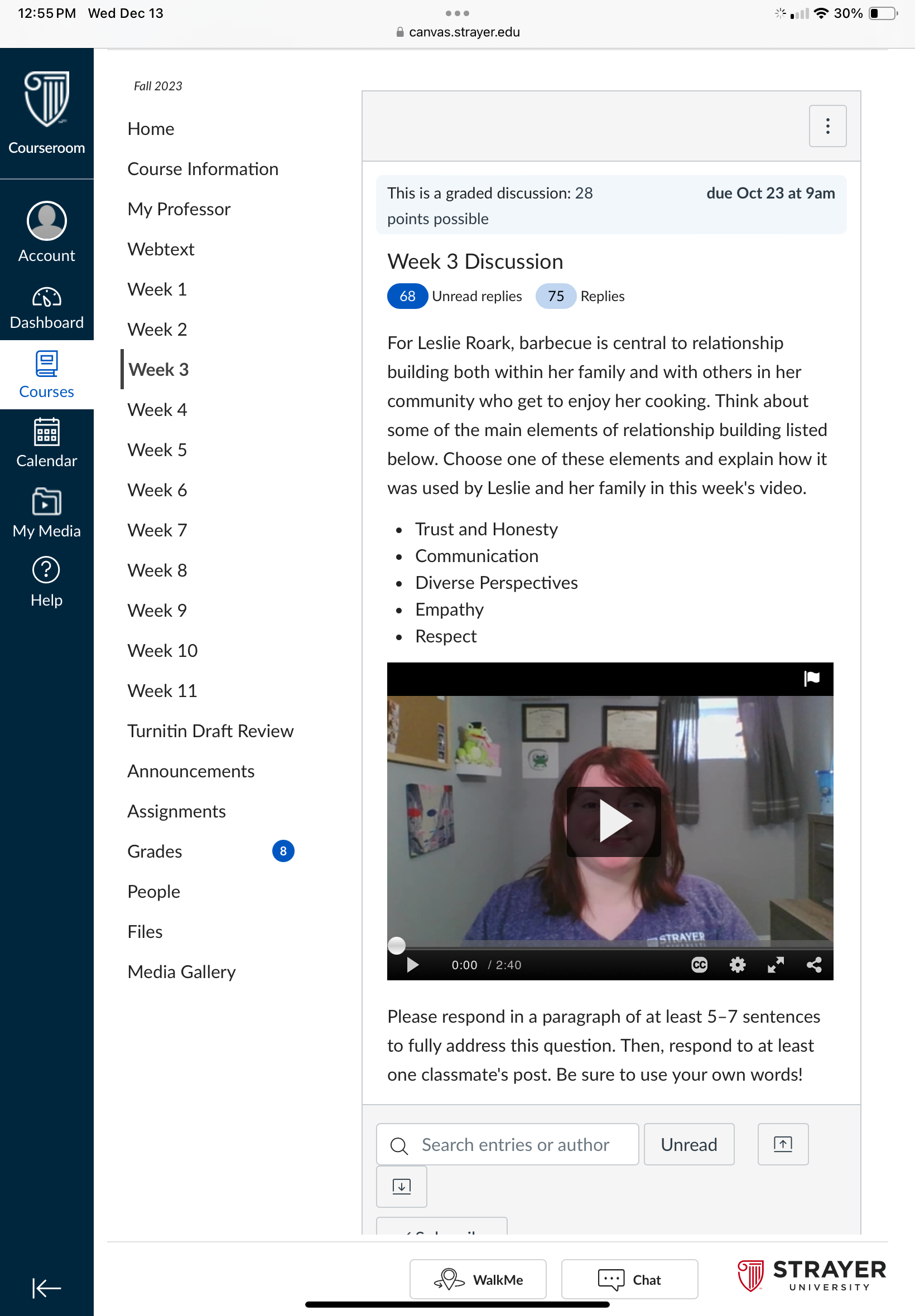Navigate to Week 5

pos(158,450)
